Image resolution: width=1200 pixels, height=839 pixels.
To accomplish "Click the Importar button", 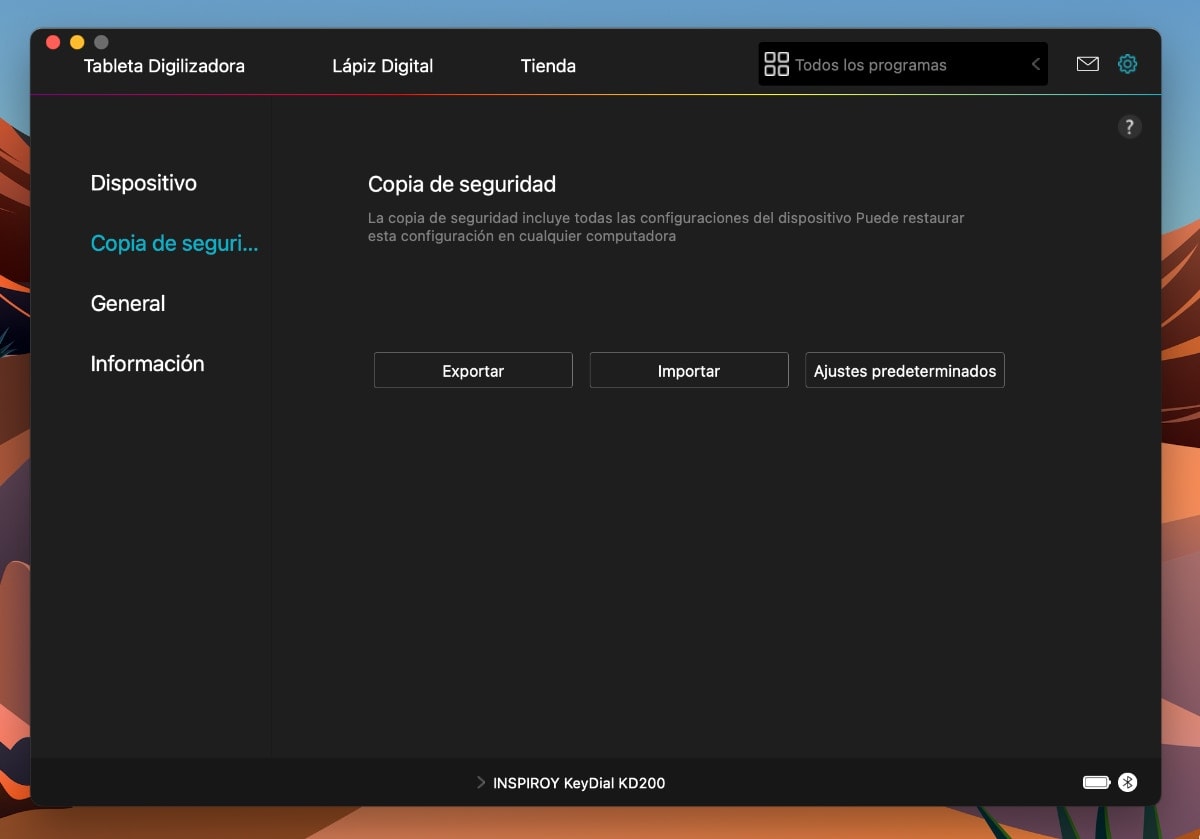I will click(688, 370).
